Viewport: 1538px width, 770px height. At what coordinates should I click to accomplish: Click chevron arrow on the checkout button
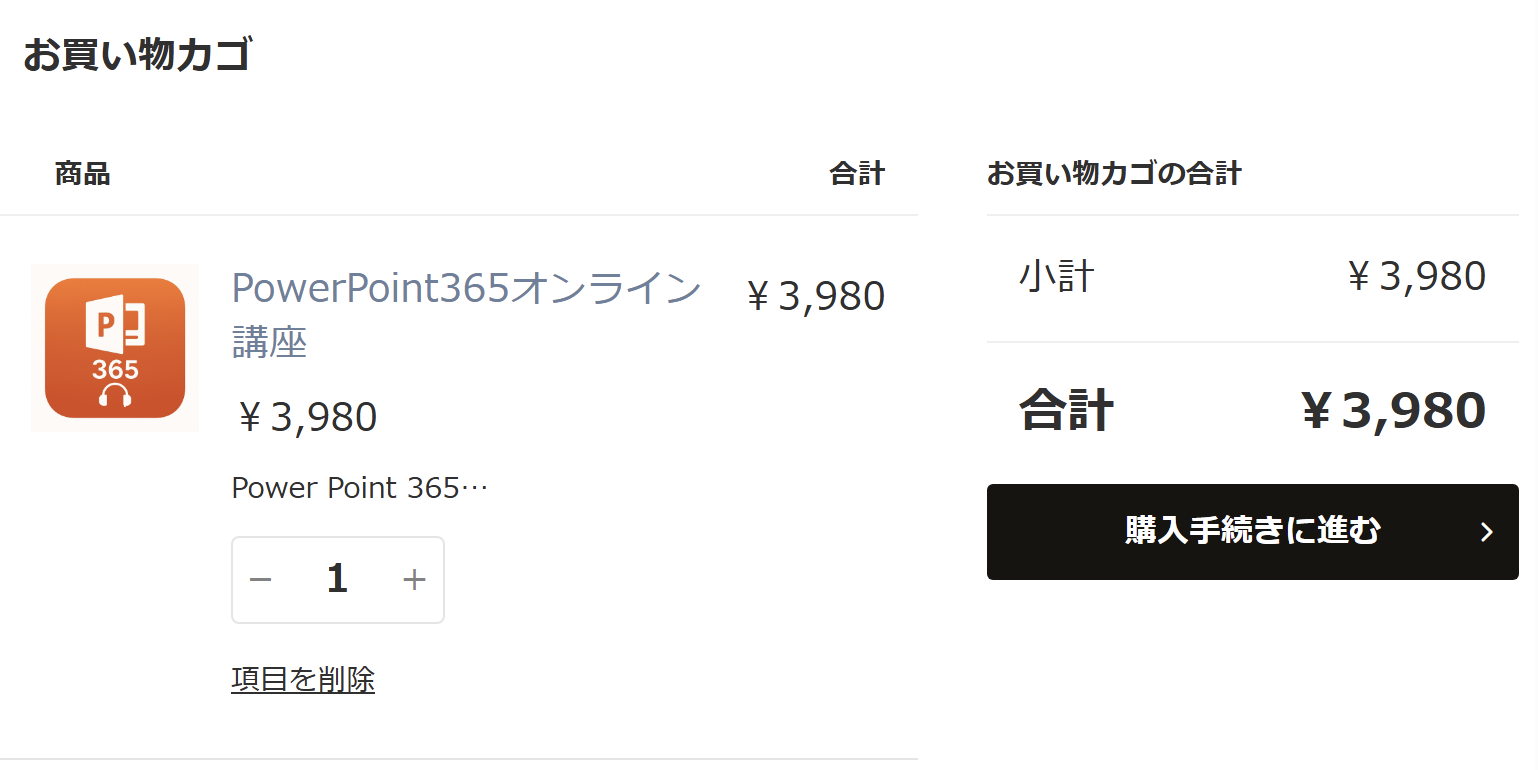point(1486,532)
